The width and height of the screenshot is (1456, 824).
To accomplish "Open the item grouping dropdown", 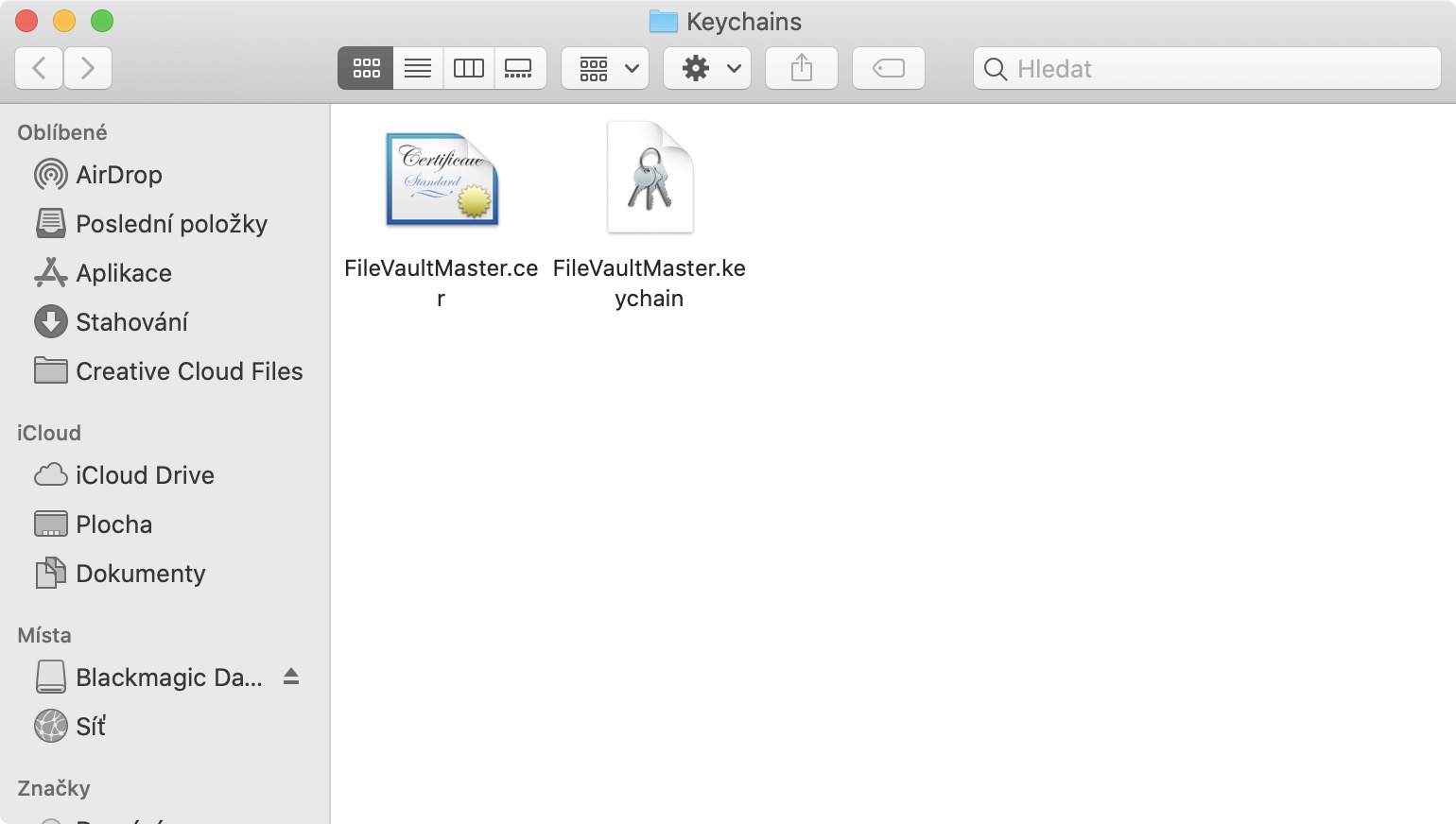I will [605, 68].
